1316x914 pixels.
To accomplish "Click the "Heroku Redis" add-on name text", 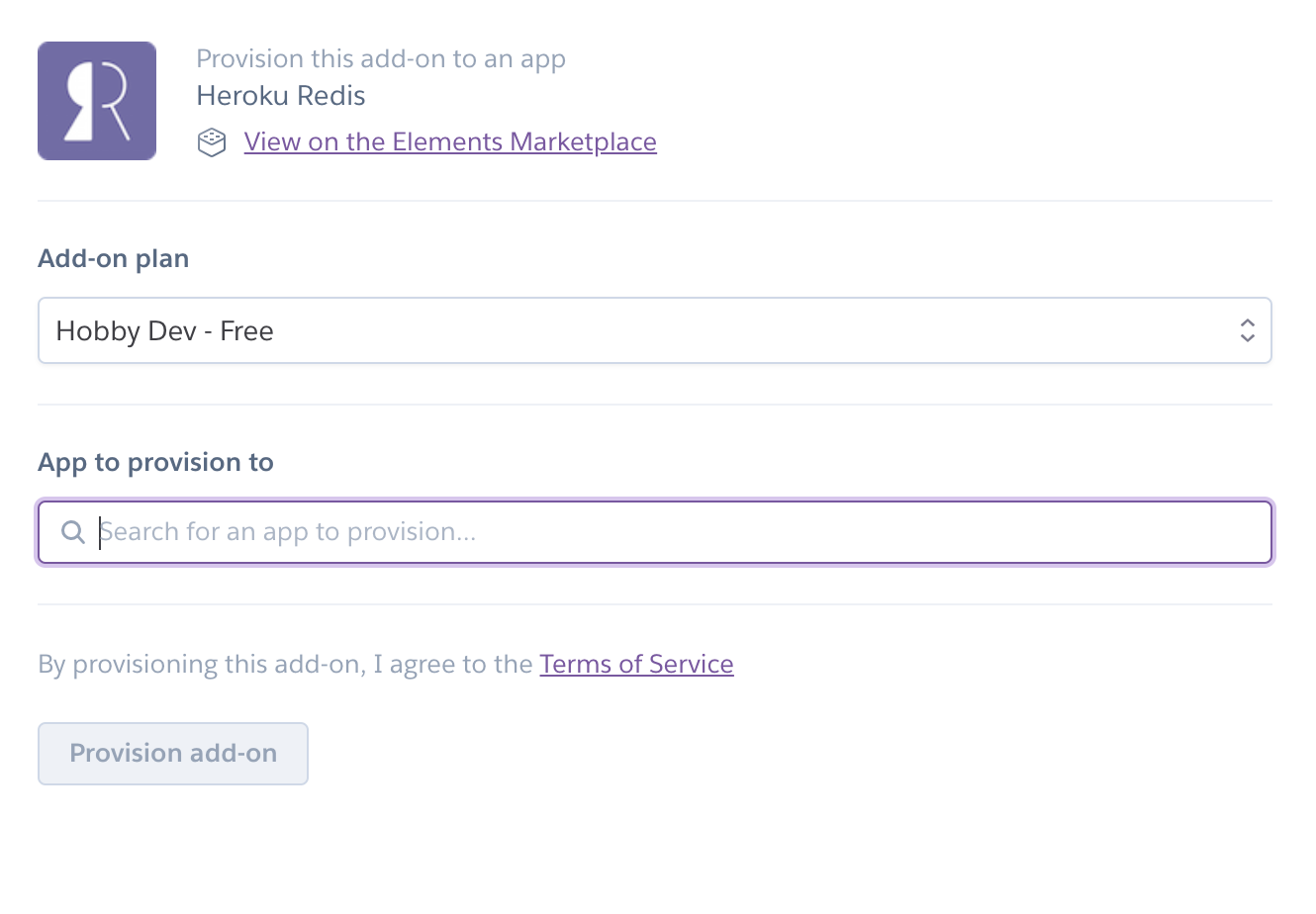I will click(x=280, y=96).
